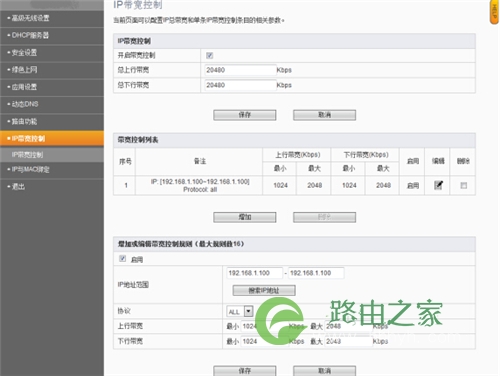Focus the 下行带宽 最小 field showing 1024

coord(265,341)
